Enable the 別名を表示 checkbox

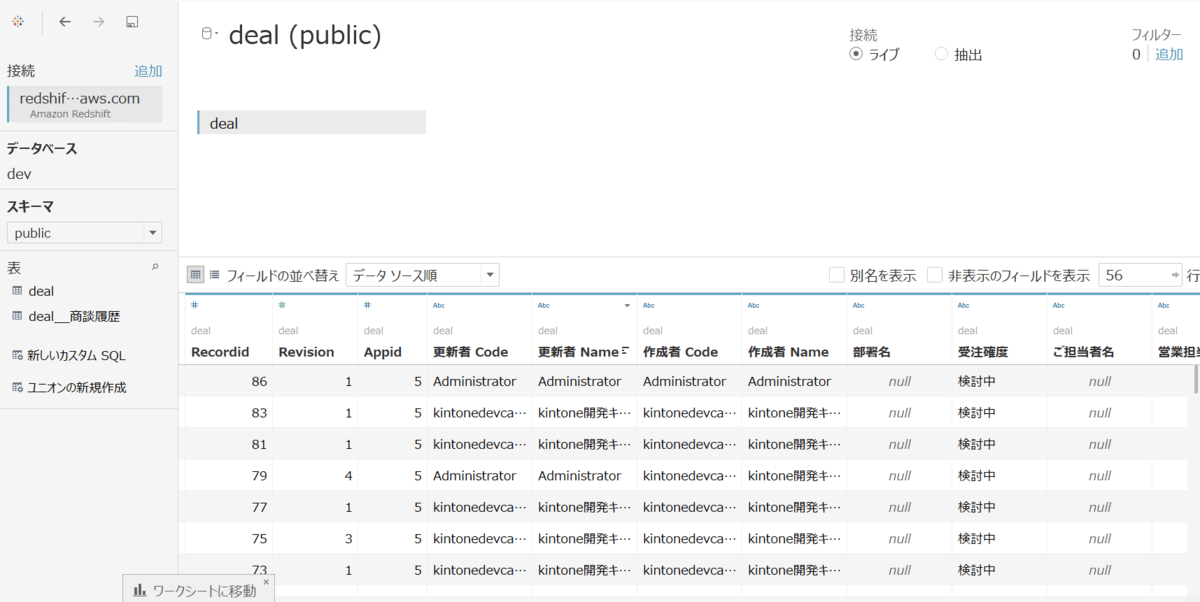(836, 275)
